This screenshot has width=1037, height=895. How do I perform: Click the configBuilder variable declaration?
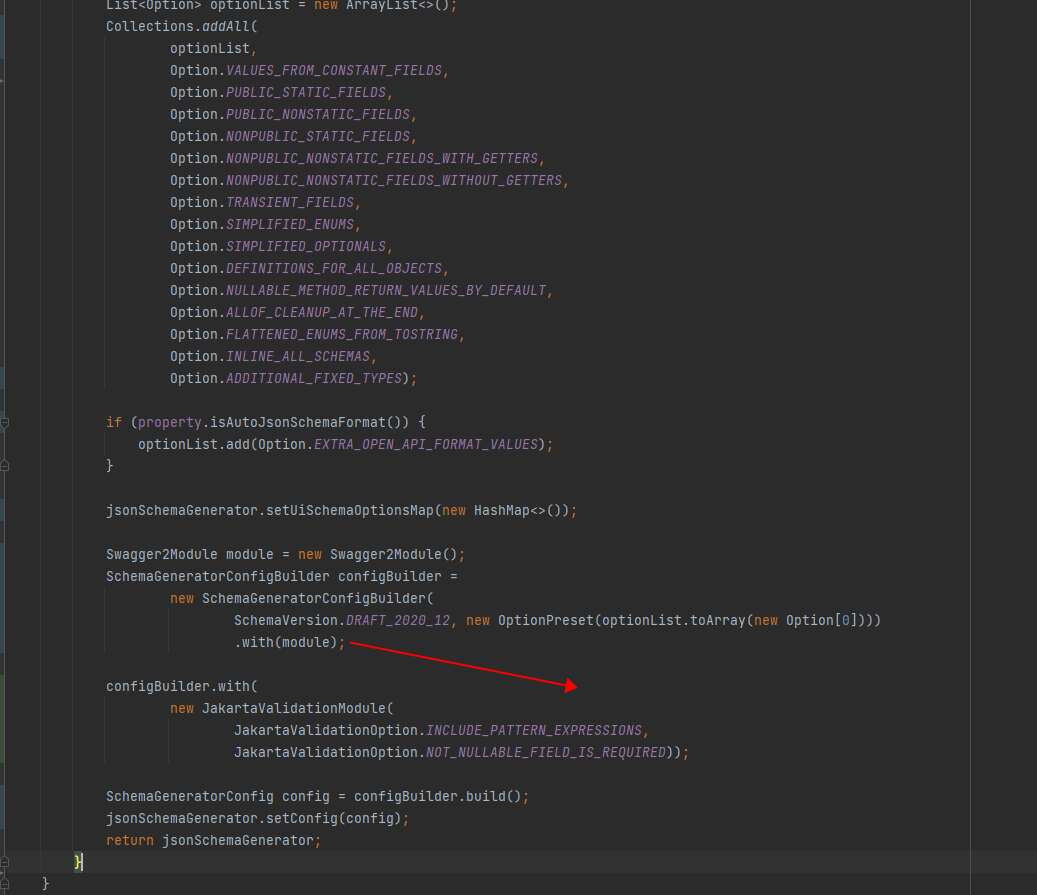pyautogui.click(x=390, y=576)
